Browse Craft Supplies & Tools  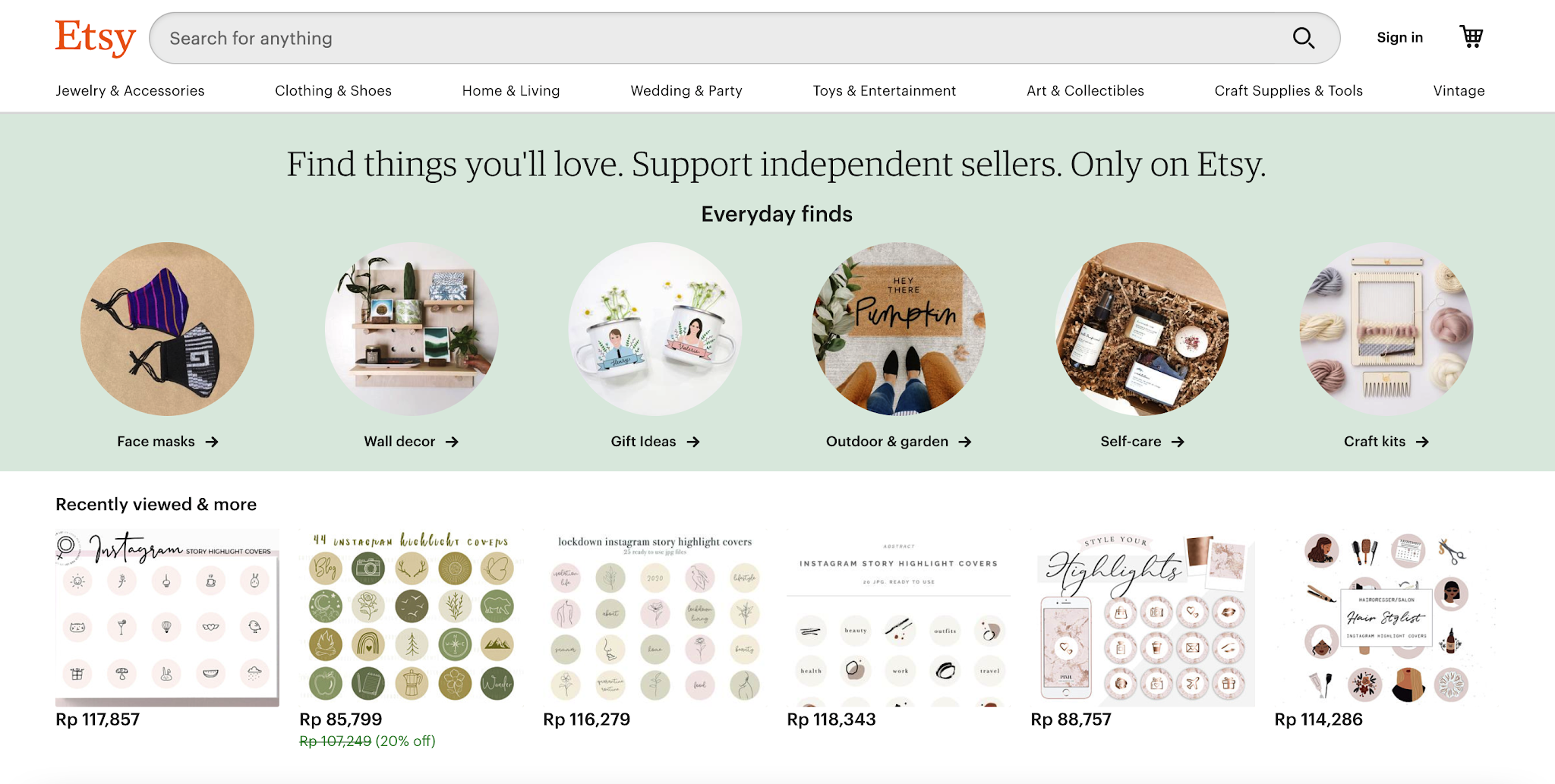tap(1288, 90)
